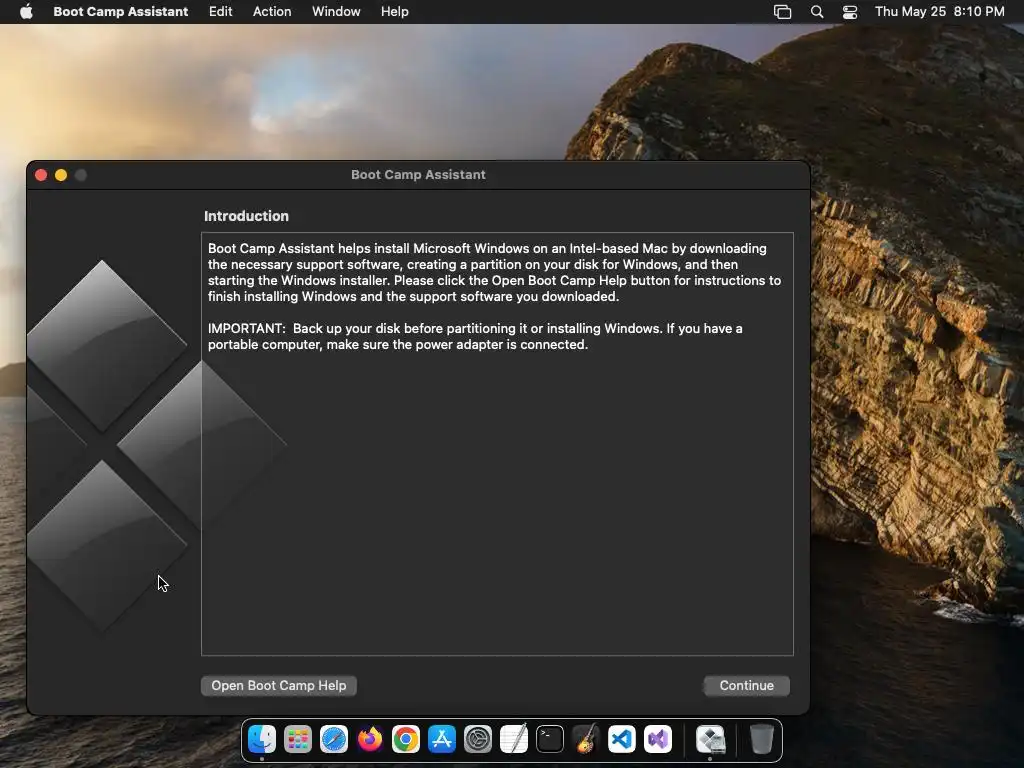
Task: Click Open Boot Camp Help button
Action: pos(279,686)
